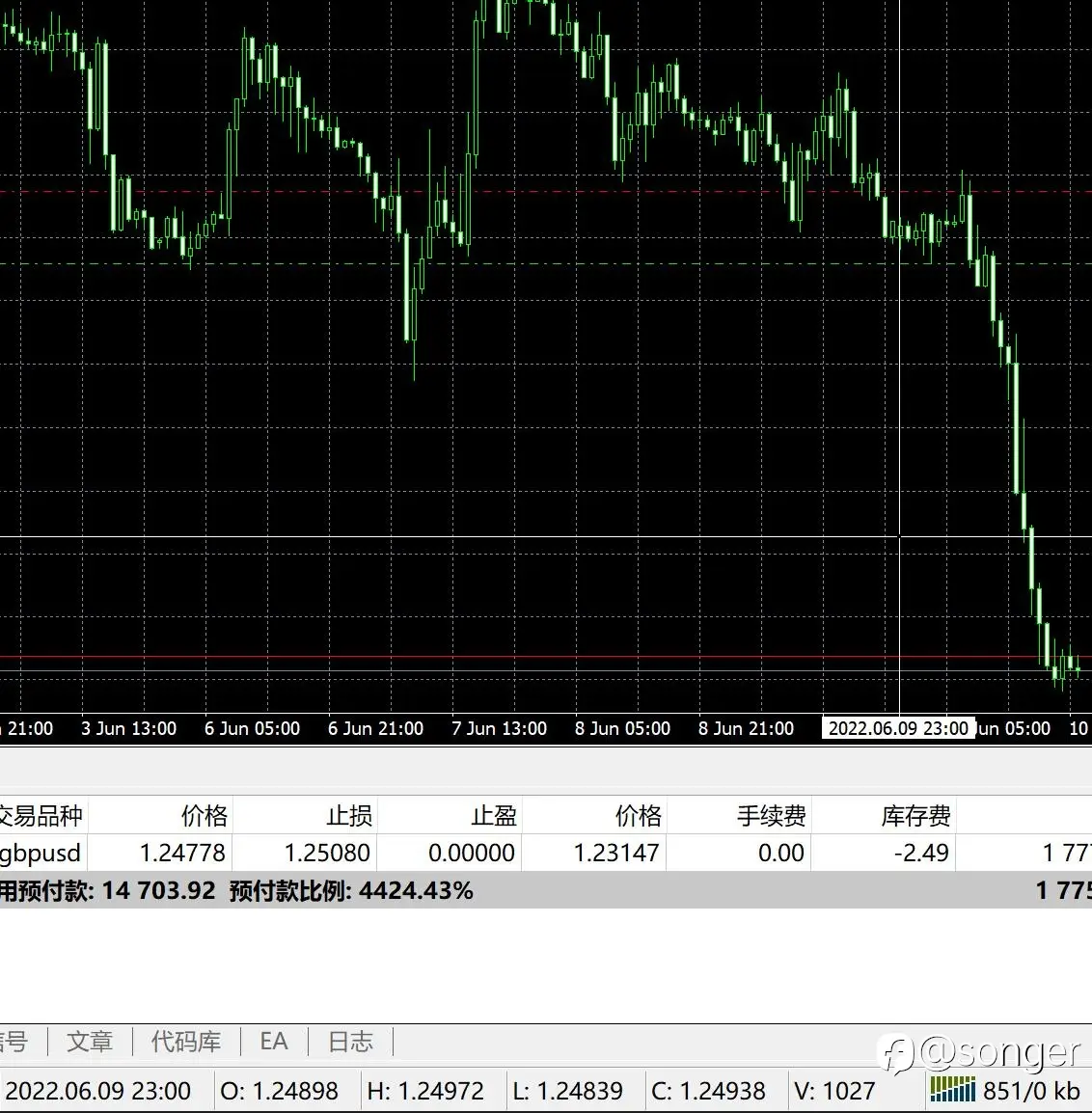Click the 851/0 kb traffic indicator
Viewport: 1092px width, 1113px height.
(1031, 1090)
